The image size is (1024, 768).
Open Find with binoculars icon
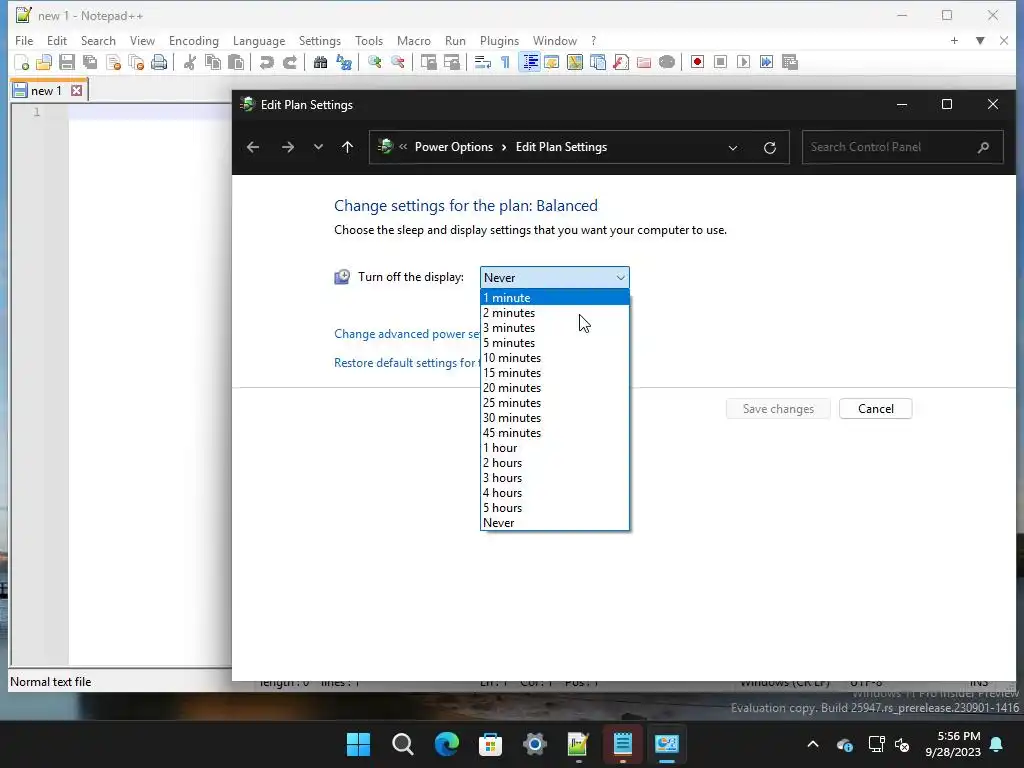(x=320, y=62)
